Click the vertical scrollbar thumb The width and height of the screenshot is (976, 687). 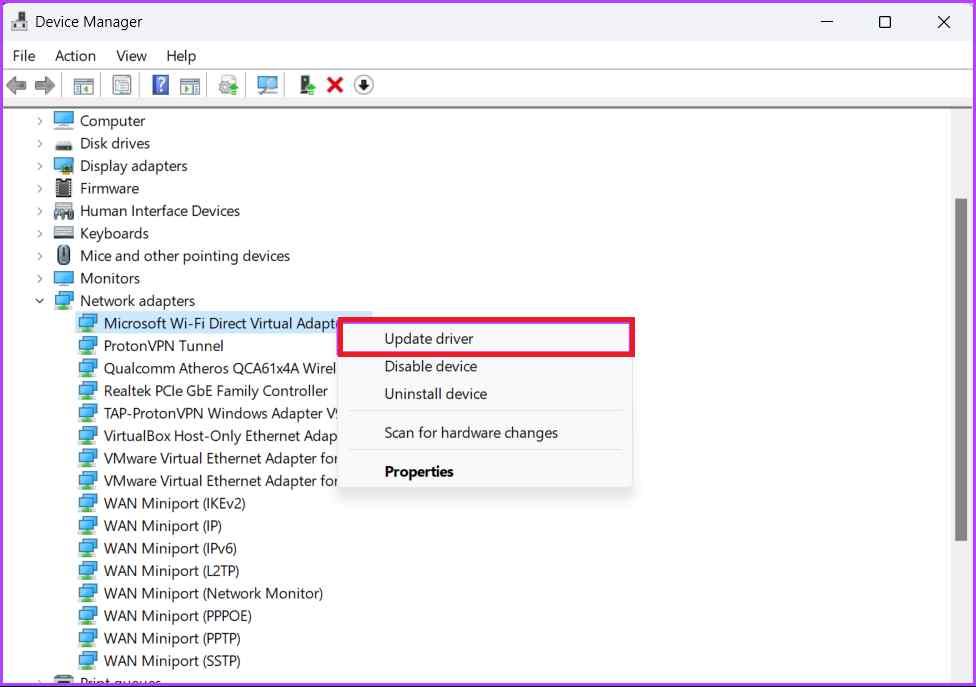961,370
